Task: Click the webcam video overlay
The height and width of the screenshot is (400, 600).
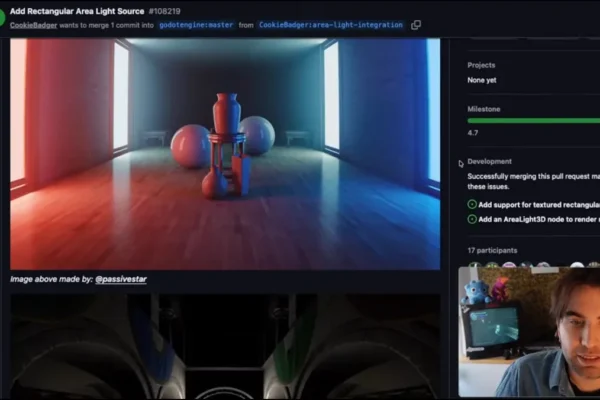Action: (528, 331)
